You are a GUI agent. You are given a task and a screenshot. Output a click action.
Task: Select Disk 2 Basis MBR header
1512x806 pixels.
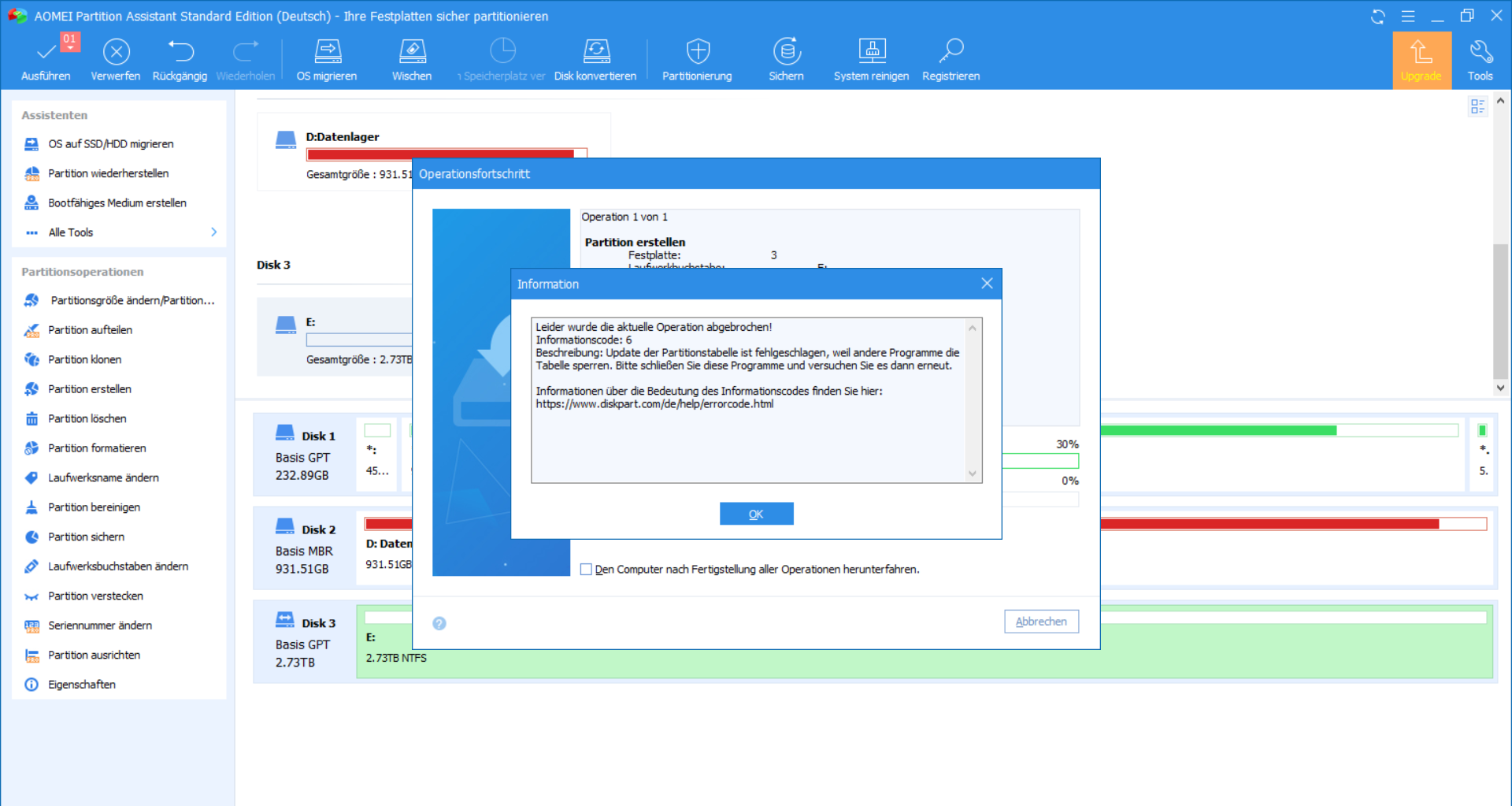pos(305,548)
